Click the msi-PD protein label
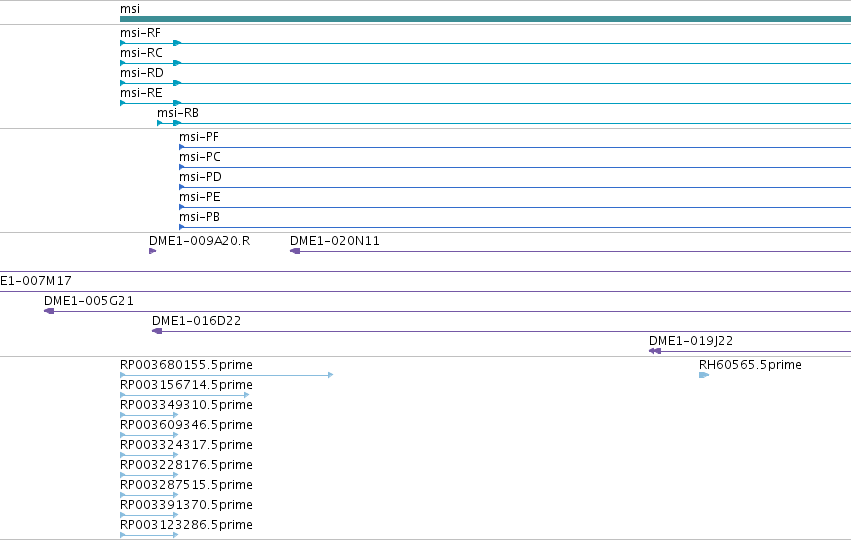Viewport: 851px width, 540px height. (x=200, y=177)
